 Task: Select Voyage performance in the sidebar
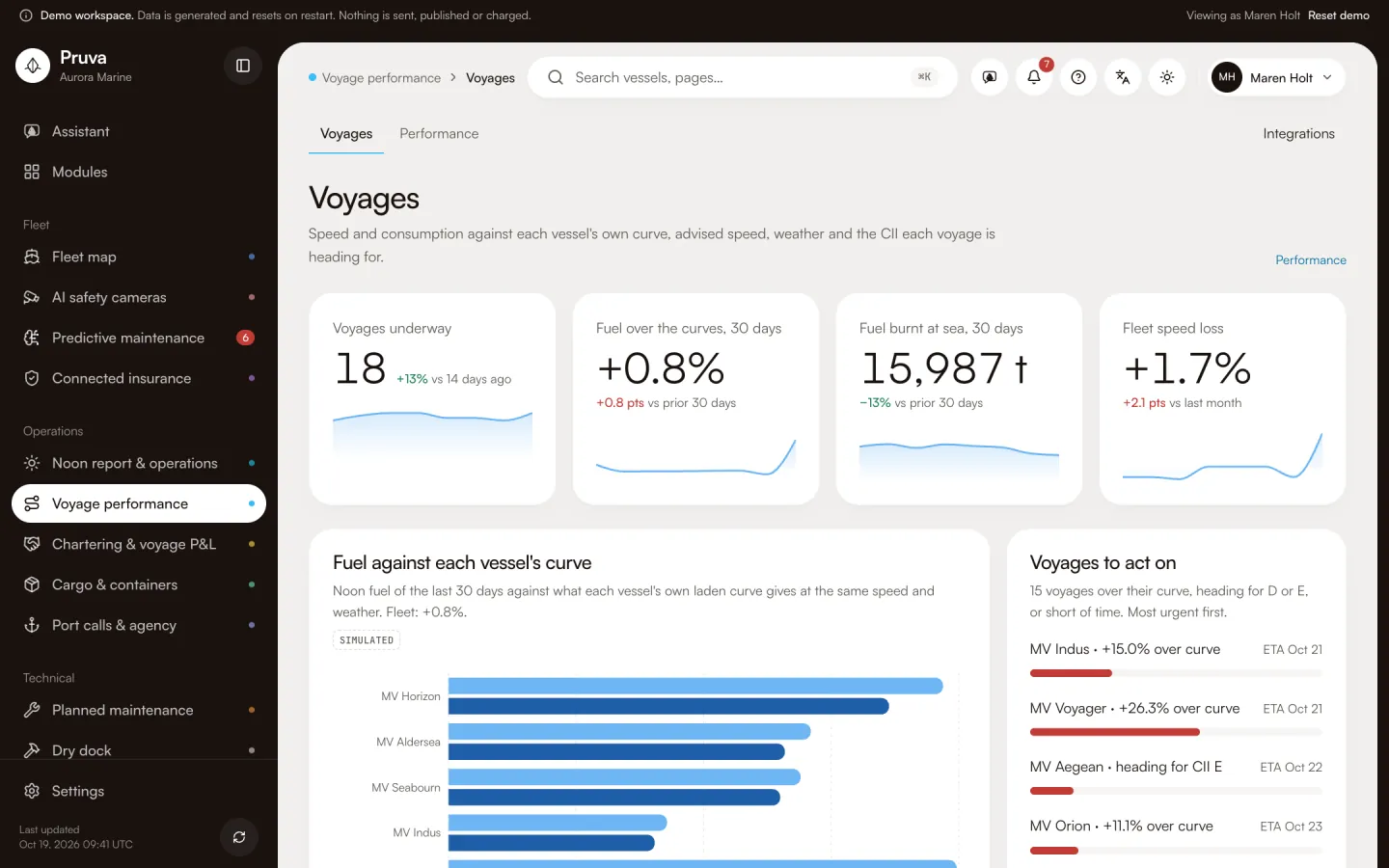click(139, 503)
